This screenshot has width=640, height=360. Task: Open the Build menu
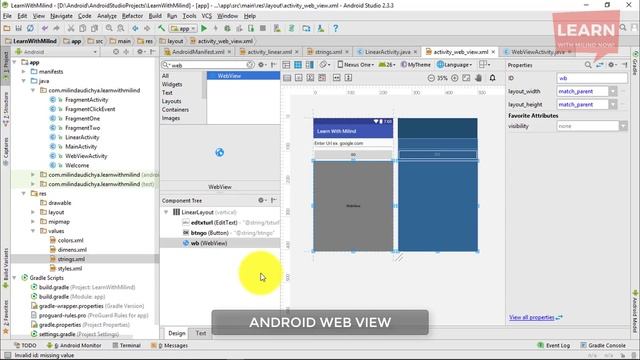[155, 16]
